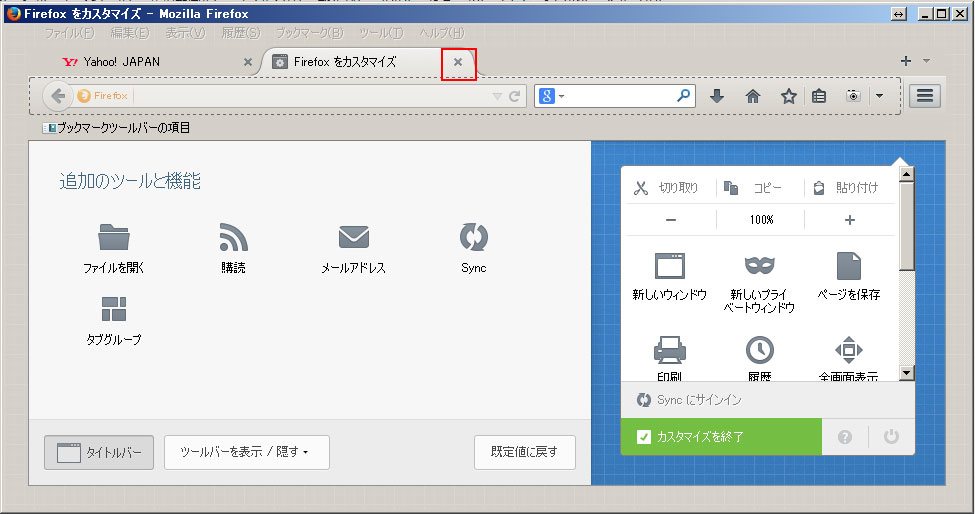
Task: Click カスタマイズを終了 green button
Action: [x=721, y=436]
